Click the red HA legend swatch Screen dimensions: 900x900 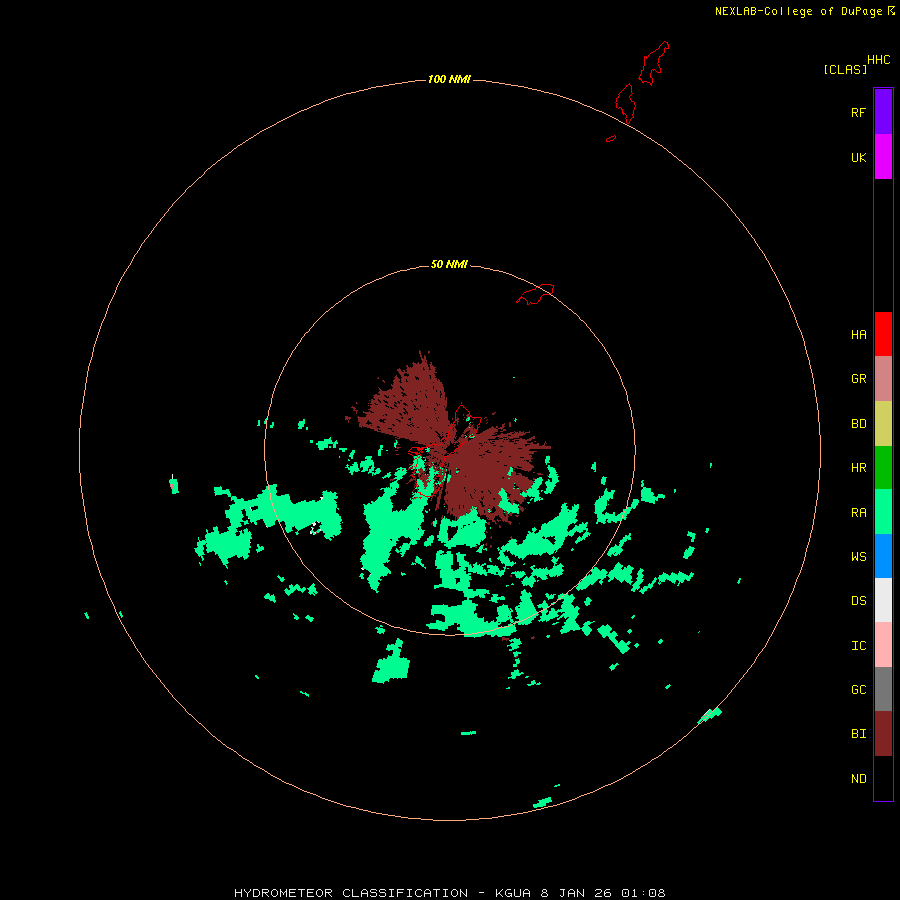(x=883, y=334)
